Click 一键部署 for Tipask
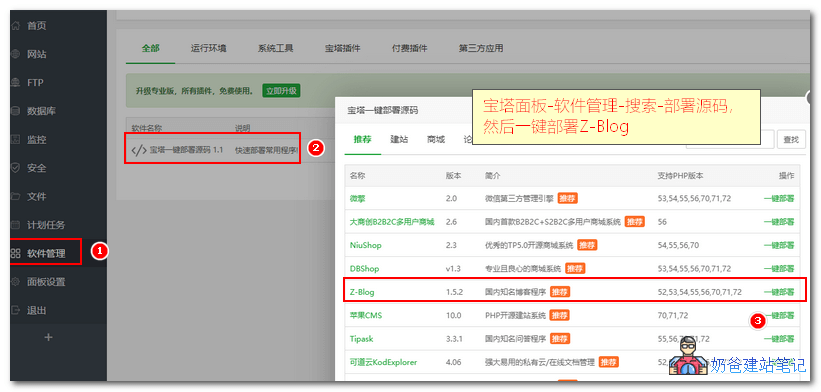The height and width of the screenshot is (392, 821). [779, 339]
